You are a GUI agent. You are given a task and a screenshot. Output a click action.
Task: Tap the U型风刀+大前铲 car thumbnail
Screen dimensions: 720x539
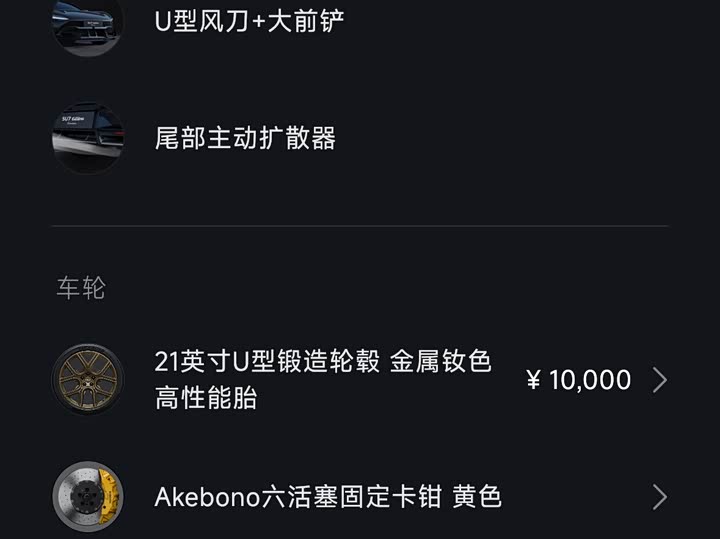coord(88,24)
